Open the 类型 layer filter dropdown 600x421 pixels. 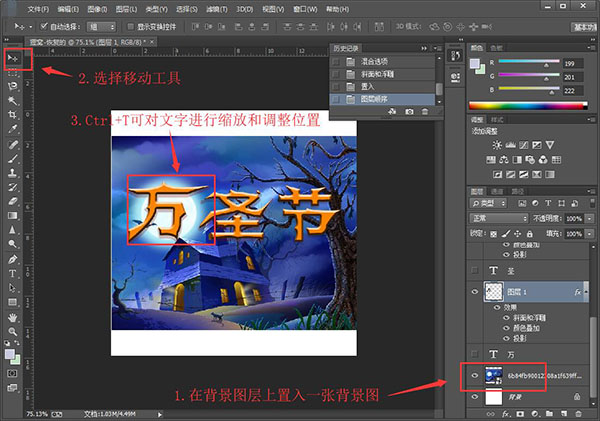pyautogui.click(x=488, y=203)
